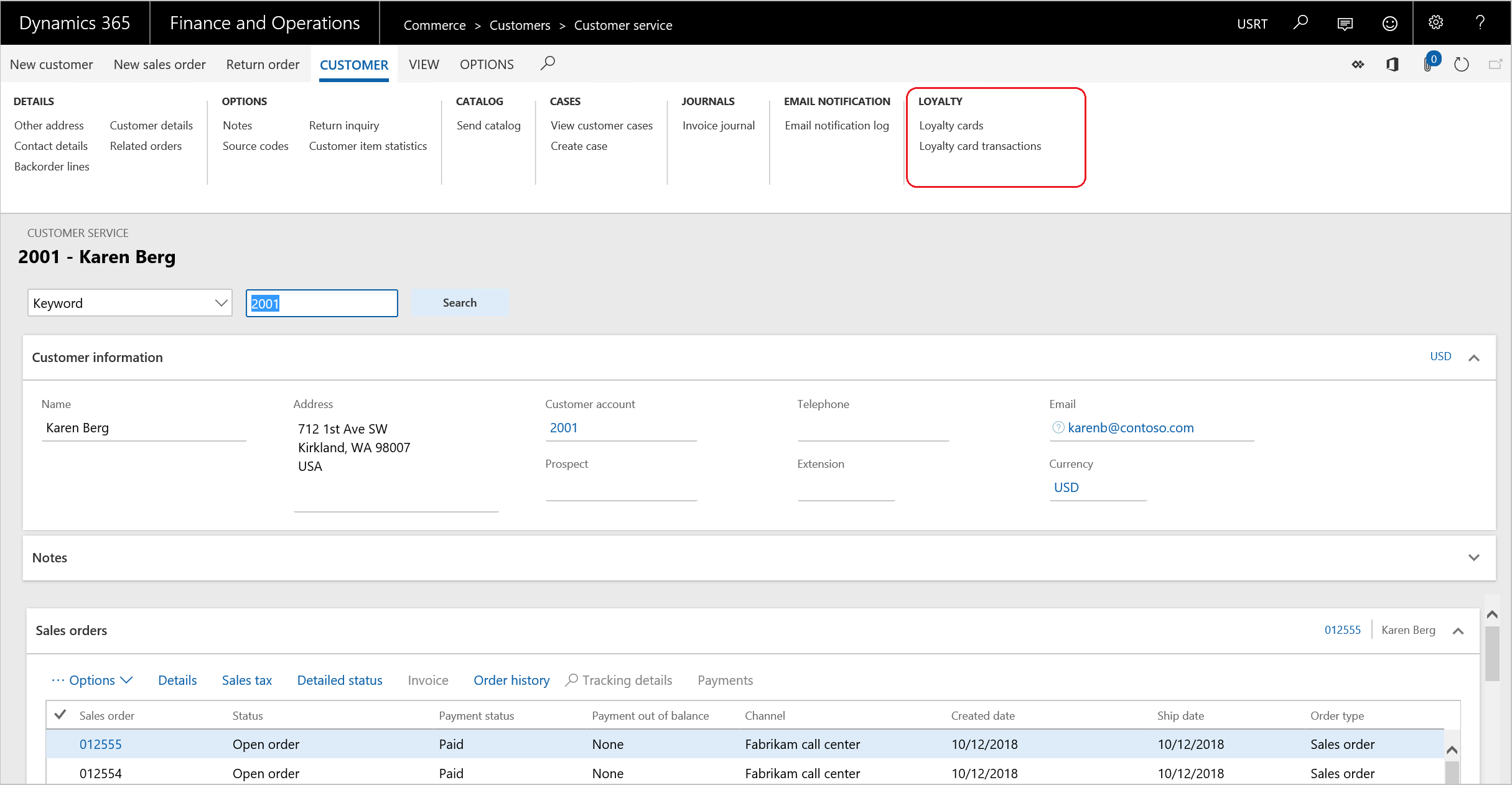1512x785 pixels.
Task: Select the Customer information USD link
Action: point(1440,357)
